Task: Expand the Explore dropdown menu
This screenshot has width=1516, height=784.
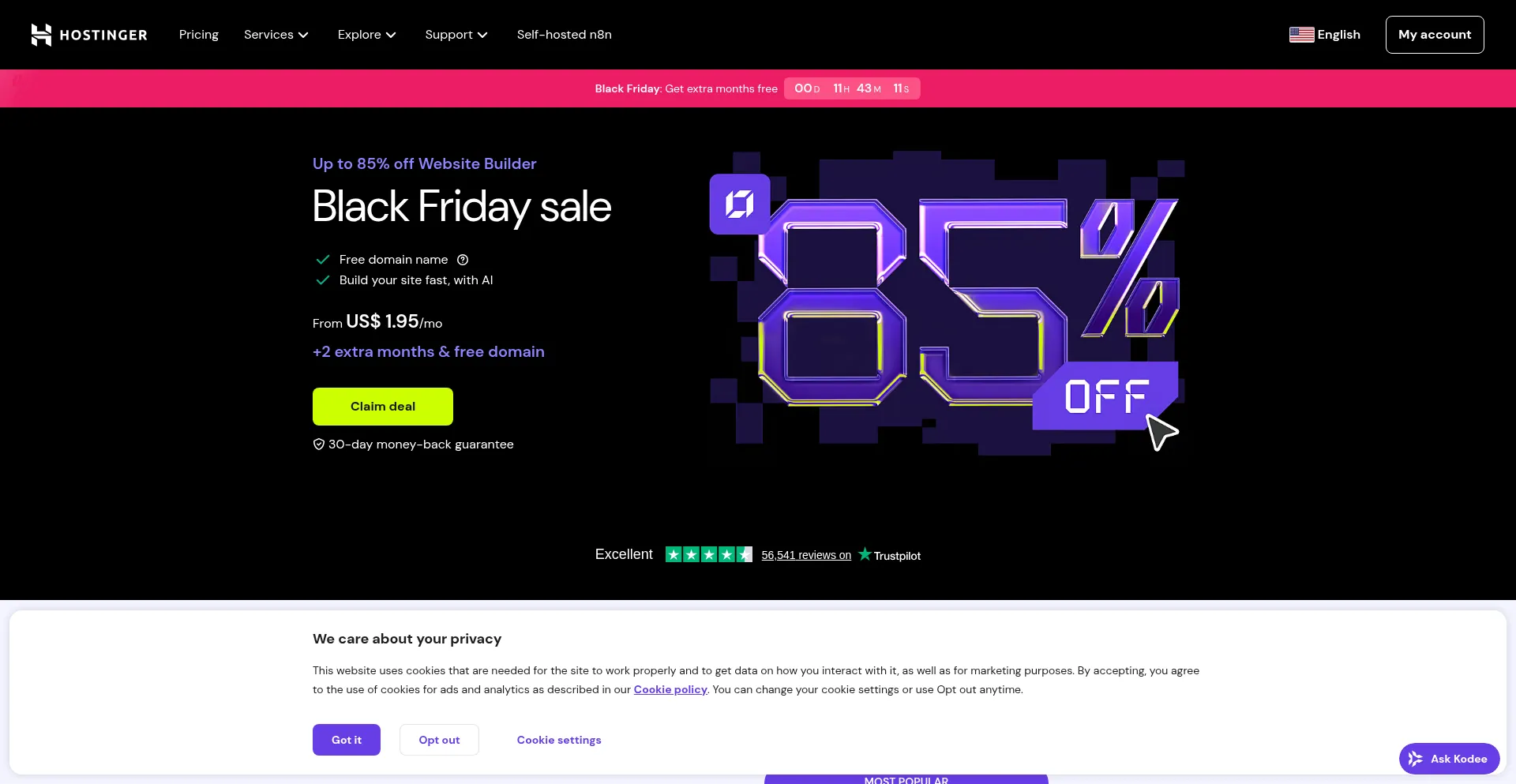Action: pos(367,35)
